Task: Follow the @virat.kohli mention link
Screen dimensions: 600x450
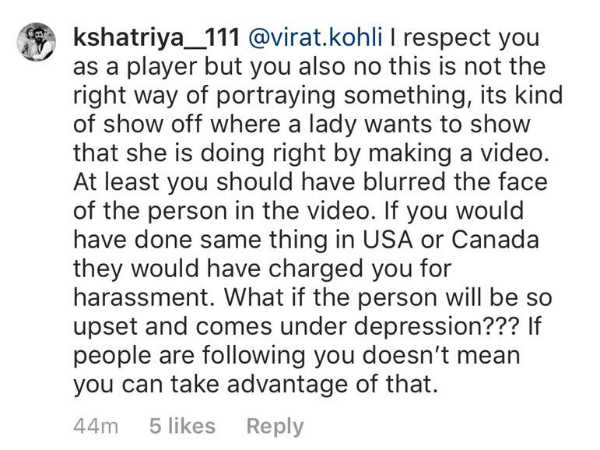Action: pos(315,38)
